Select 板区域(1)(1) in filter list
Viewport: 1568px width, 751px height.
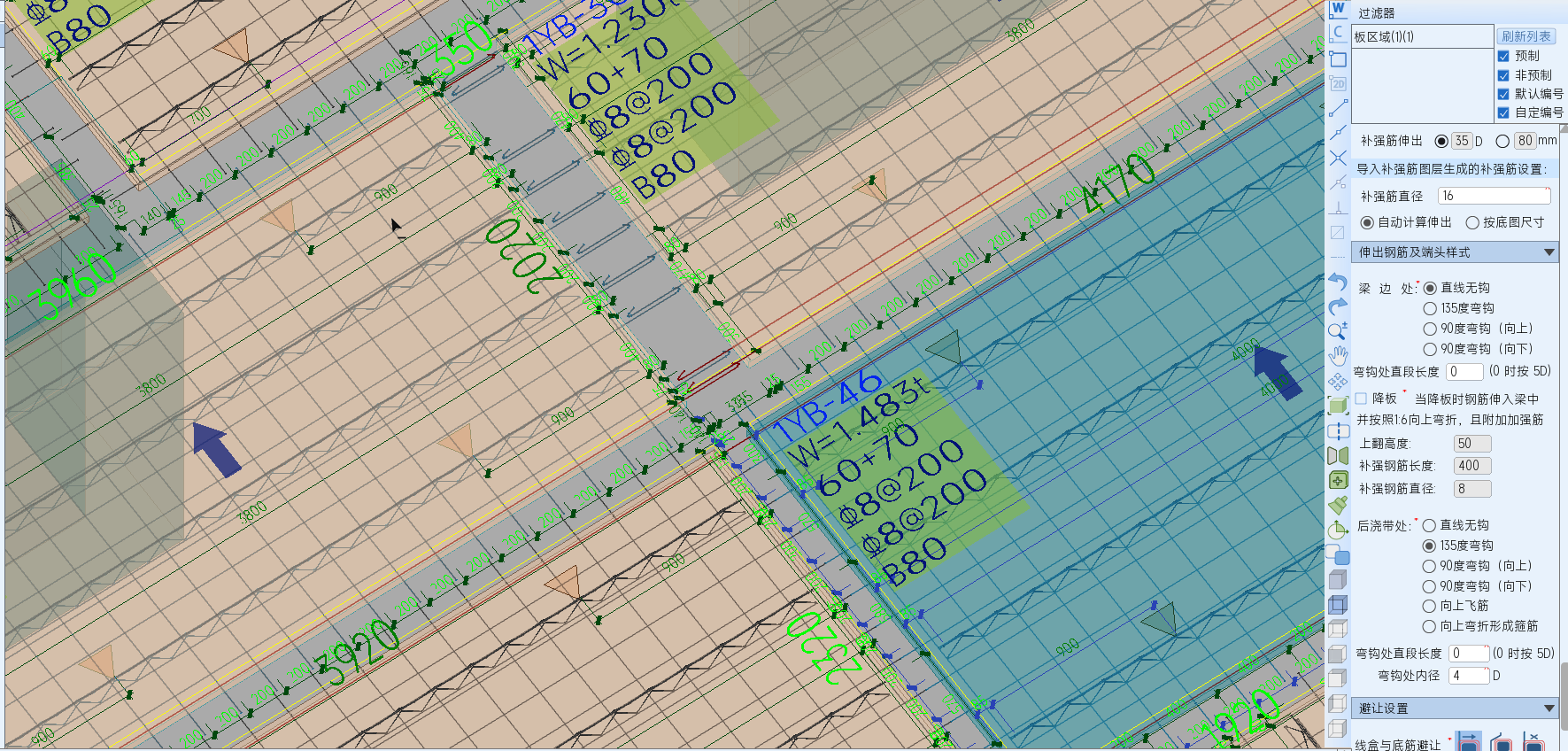1384,36
